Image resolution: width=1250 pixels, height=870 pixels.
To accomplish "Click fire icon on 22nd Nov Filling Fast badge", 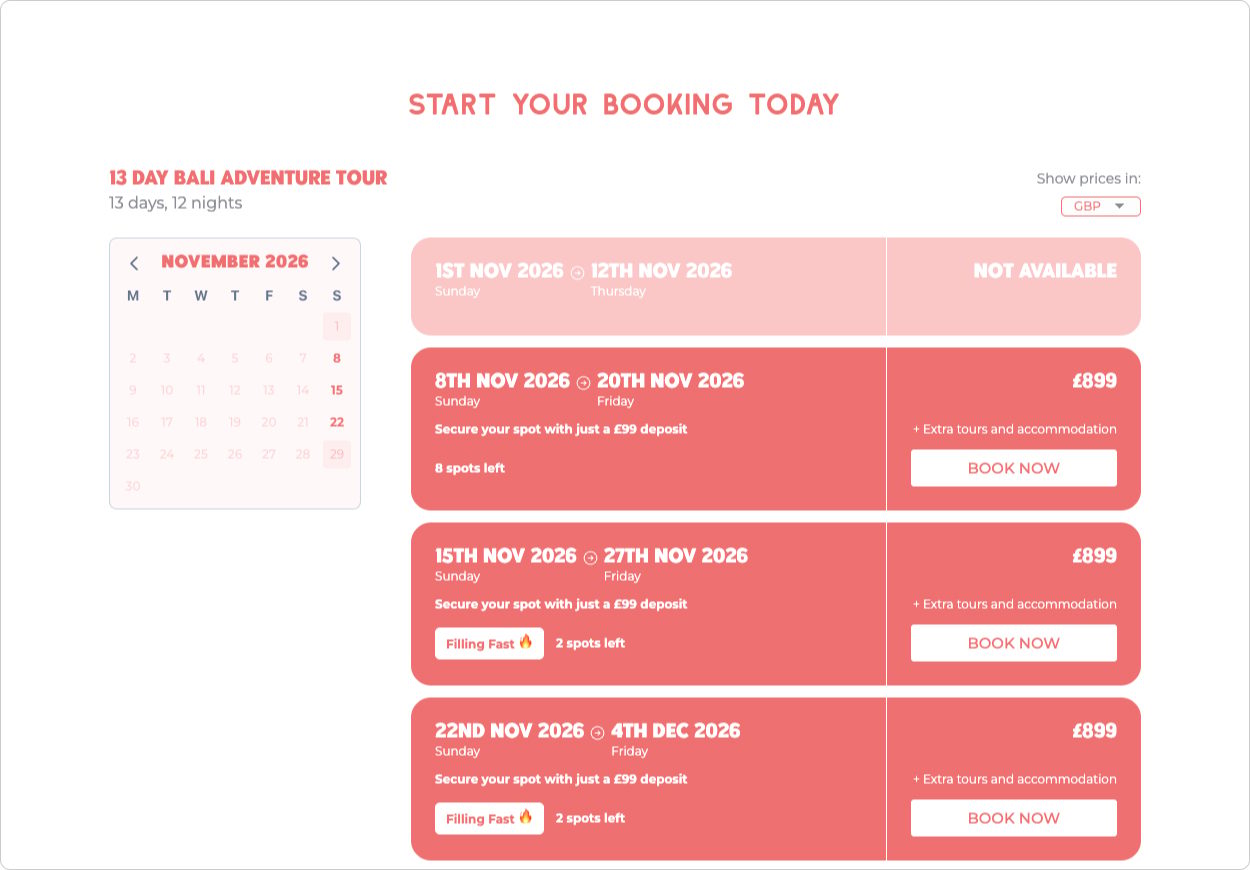I will pyautogui.click(x=526, y=817).
